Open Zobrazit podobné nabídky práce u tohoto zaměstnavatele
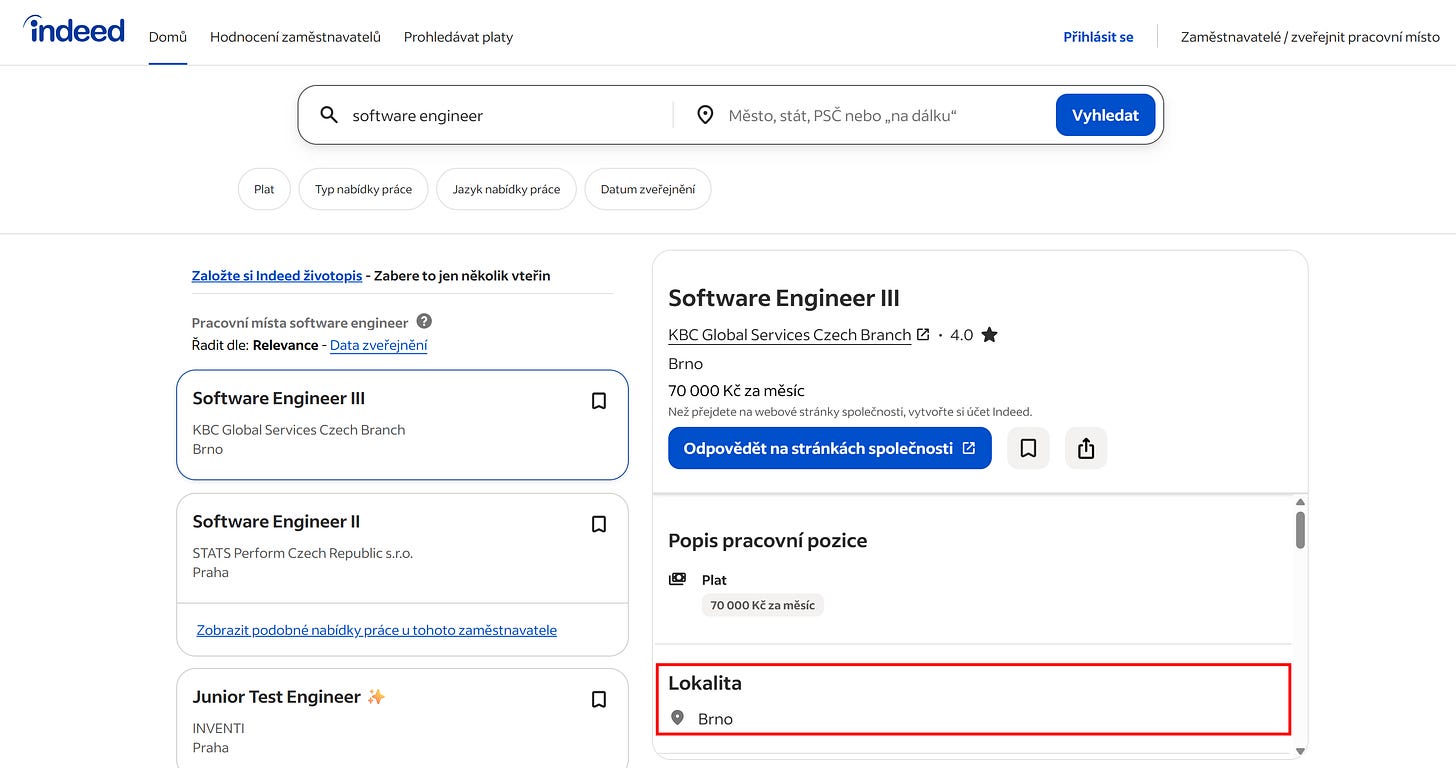1456x768 pixels. coord(377,630)
